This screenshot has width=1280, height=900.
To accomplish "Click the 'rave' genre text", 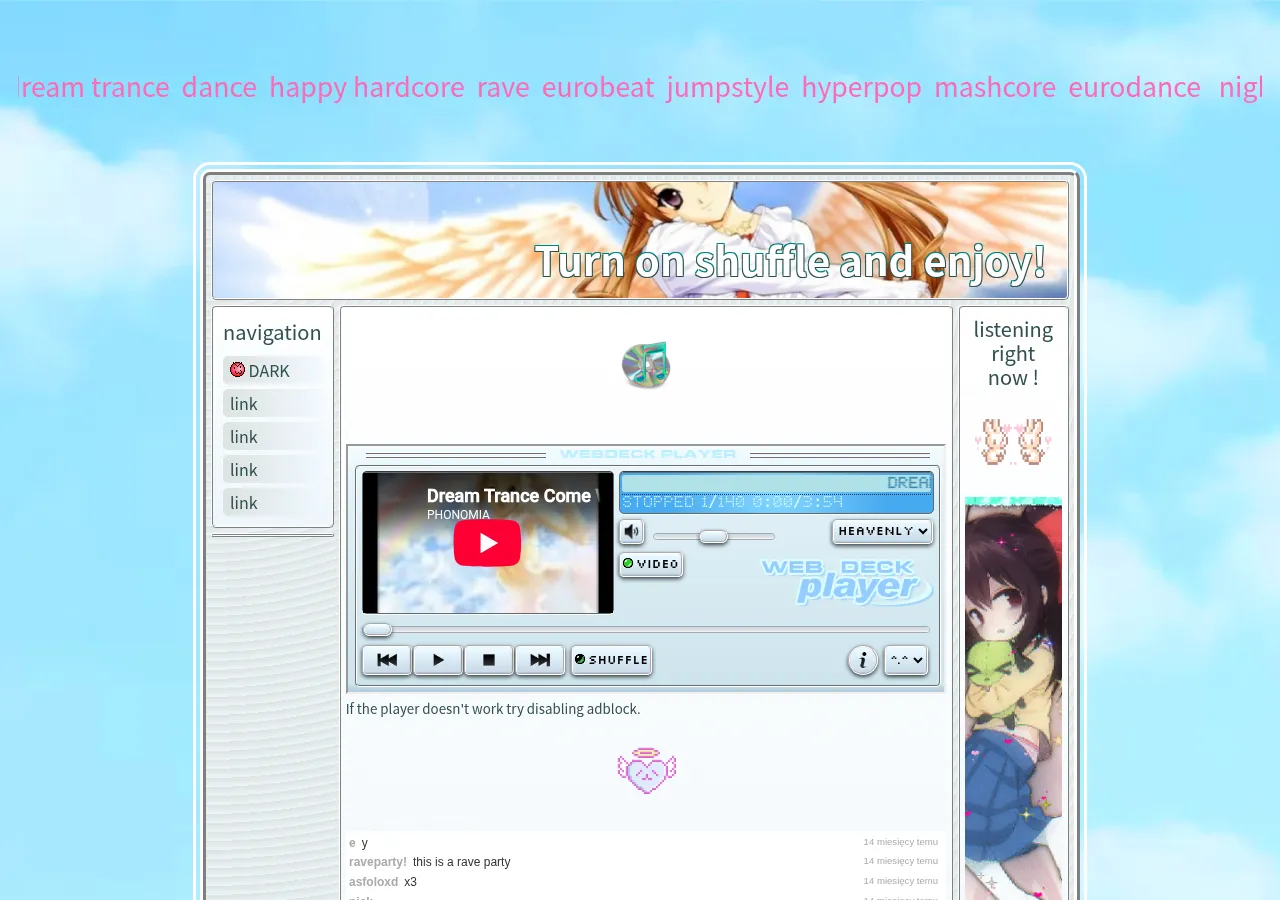I will tap(503, 87).
